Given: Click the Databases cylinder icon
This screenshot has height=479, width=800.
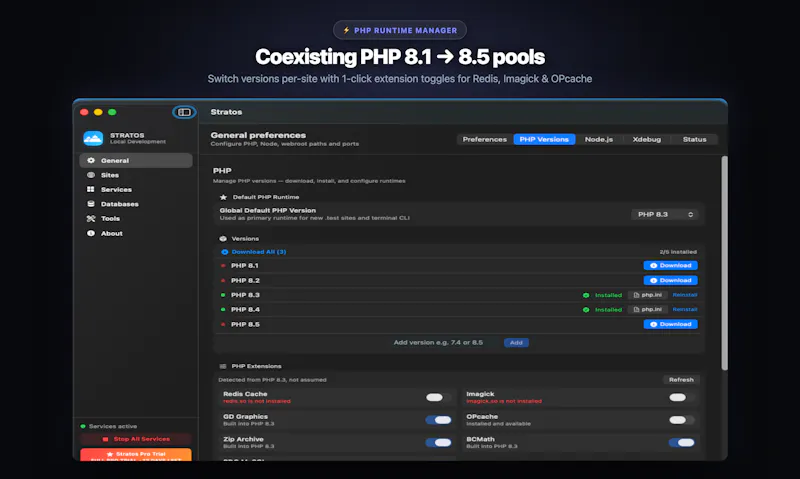Looking at the screenshot, I should [91, 204].
